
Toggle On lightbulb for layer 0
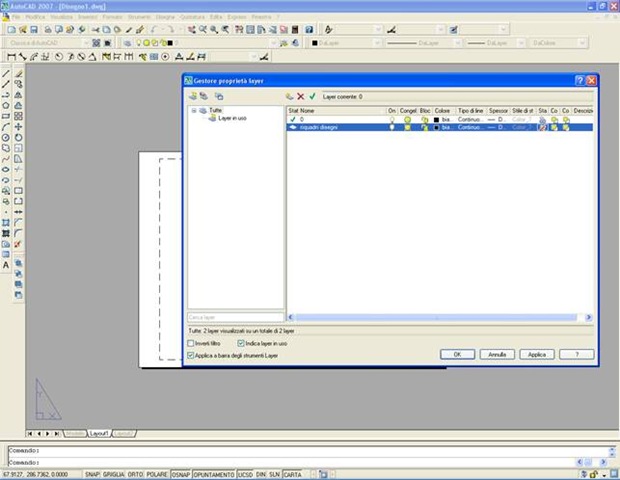392,119
